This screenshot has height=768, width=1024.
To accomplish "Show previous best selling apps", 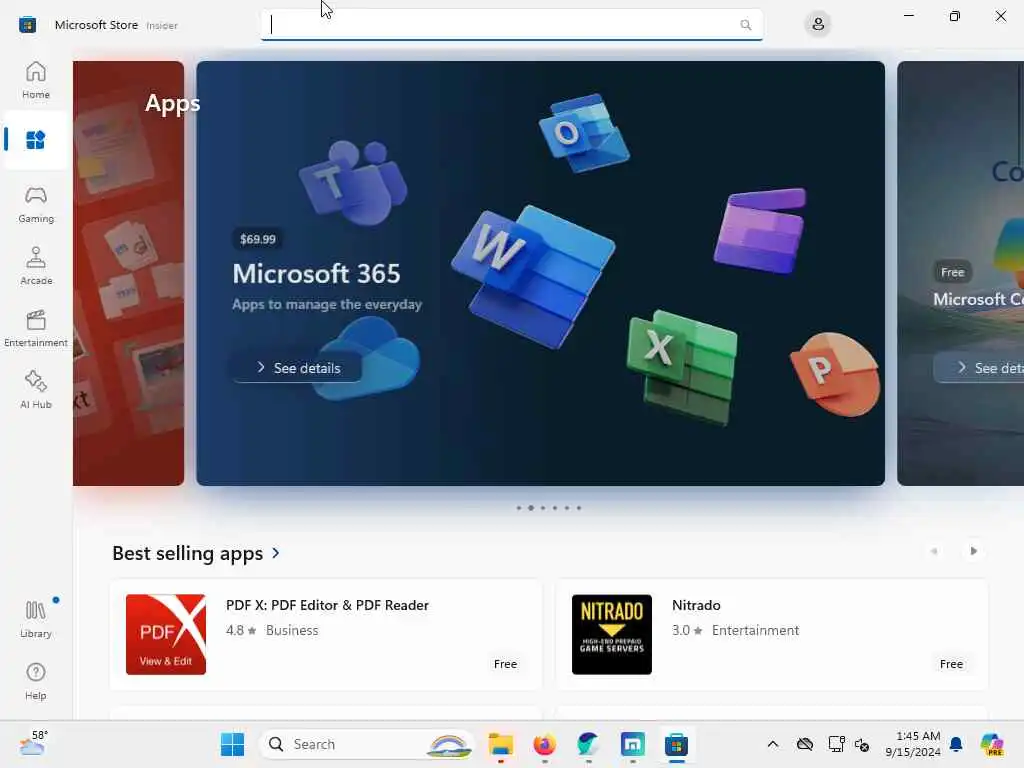I will pyautogui.click(x=934, y=551).
